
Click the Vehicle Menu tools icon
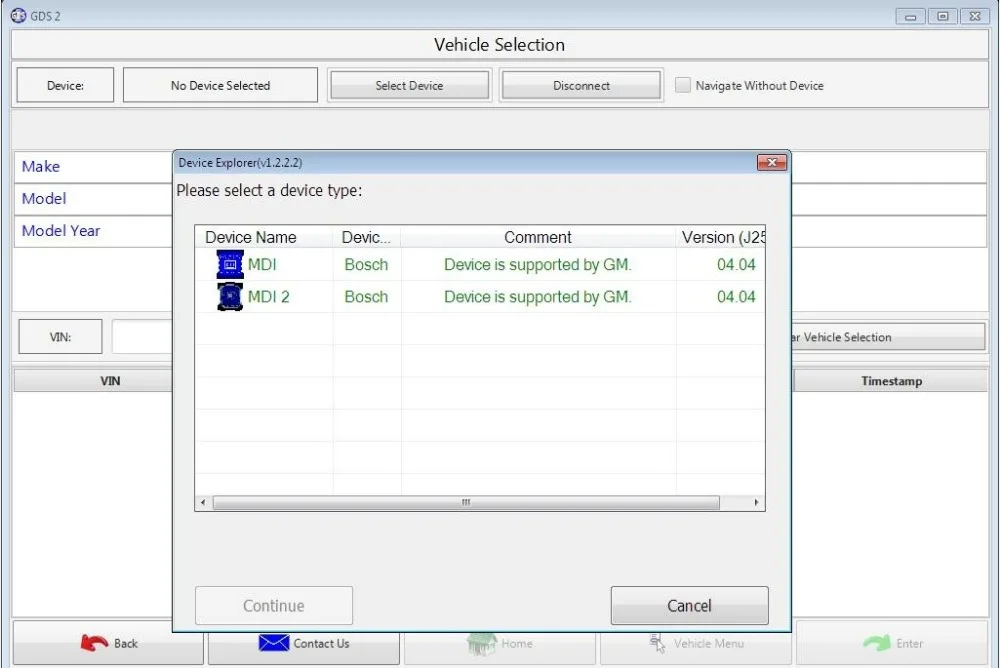[x=657, y=643]
